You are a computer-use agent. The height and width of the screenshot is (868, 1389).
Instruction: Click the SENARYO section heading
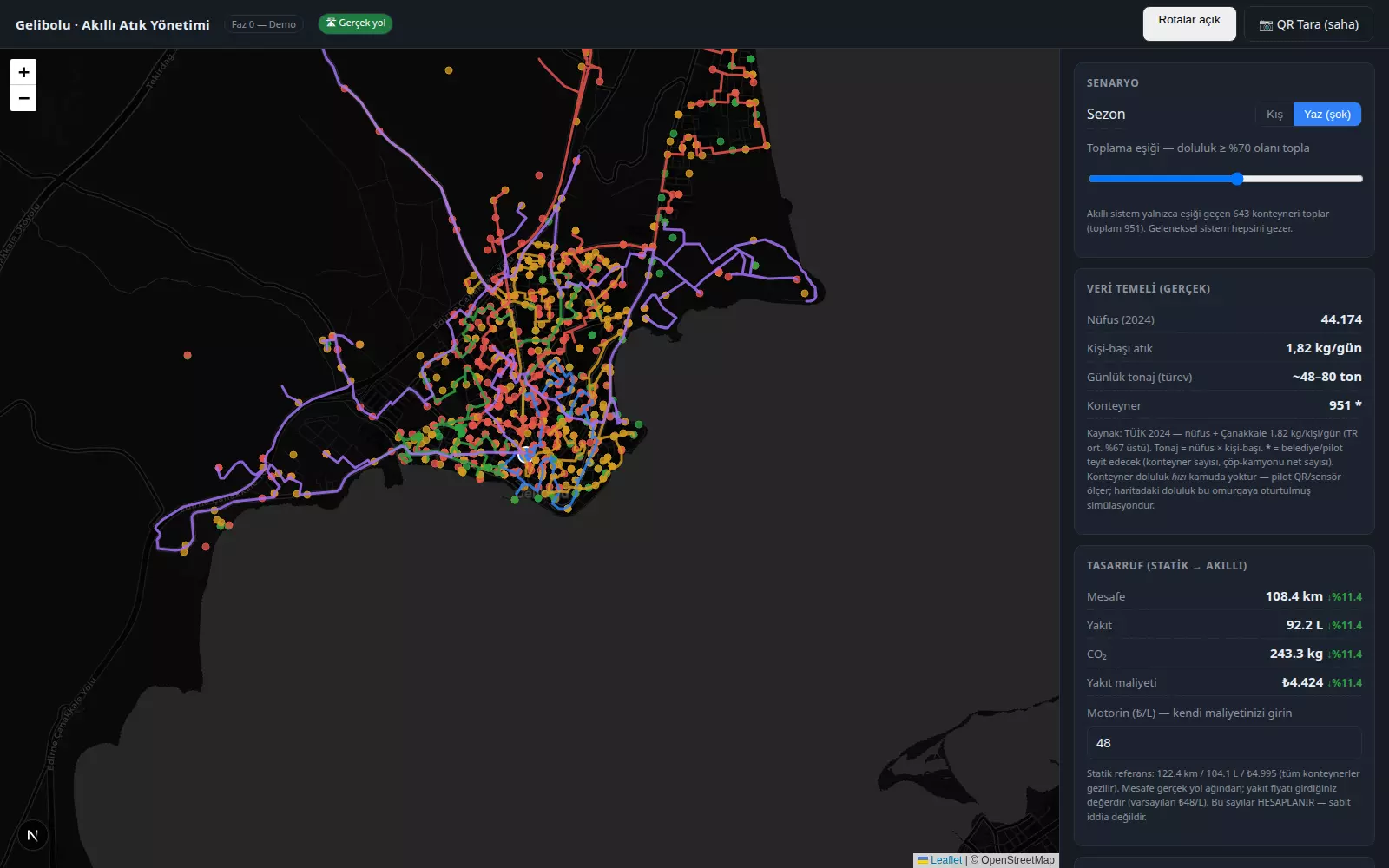(x=1113, y=83)
